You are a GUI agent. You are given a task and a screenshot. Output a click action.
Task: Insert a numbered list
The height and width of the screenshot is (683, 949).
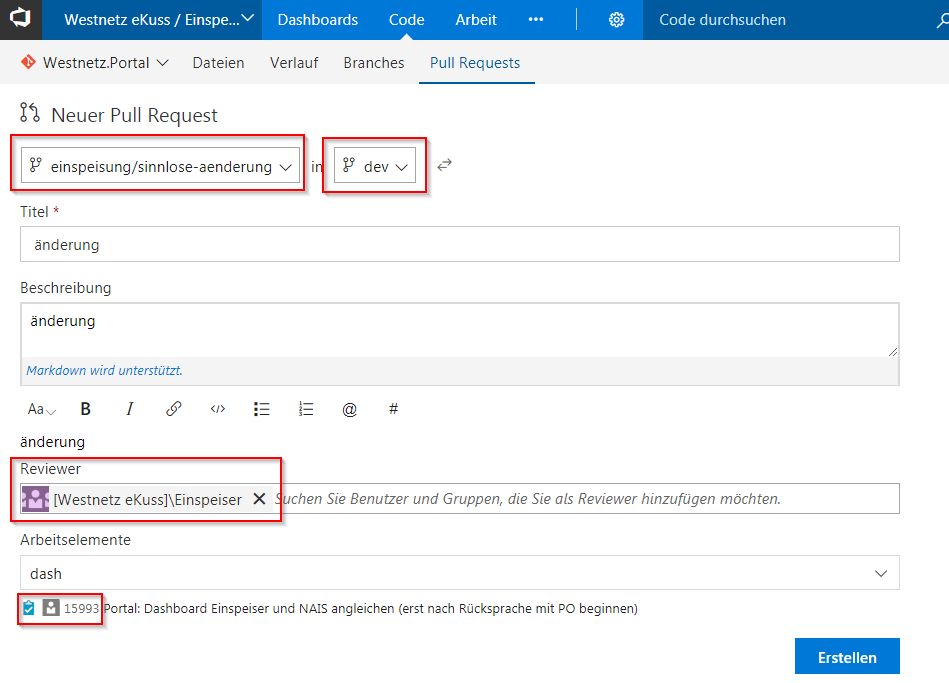(x=306, y=409)
